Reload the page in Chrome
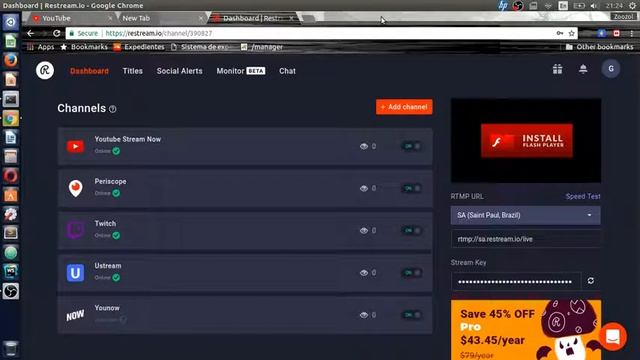 57,33
